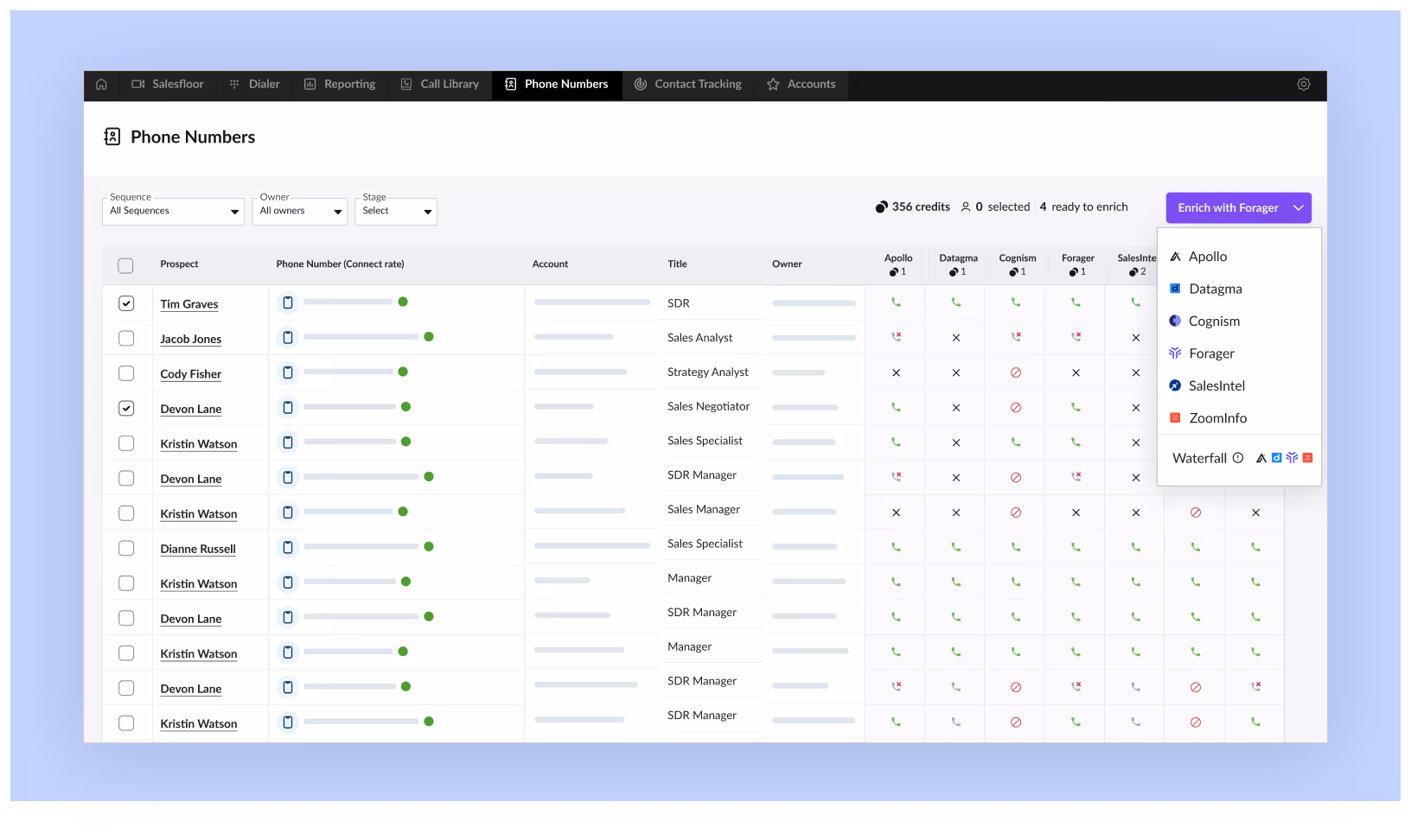Screen dimensions: 1411x840
Task: Check the Kristin Watson Sales Specialist row checkbox
Action: (126, 443)
